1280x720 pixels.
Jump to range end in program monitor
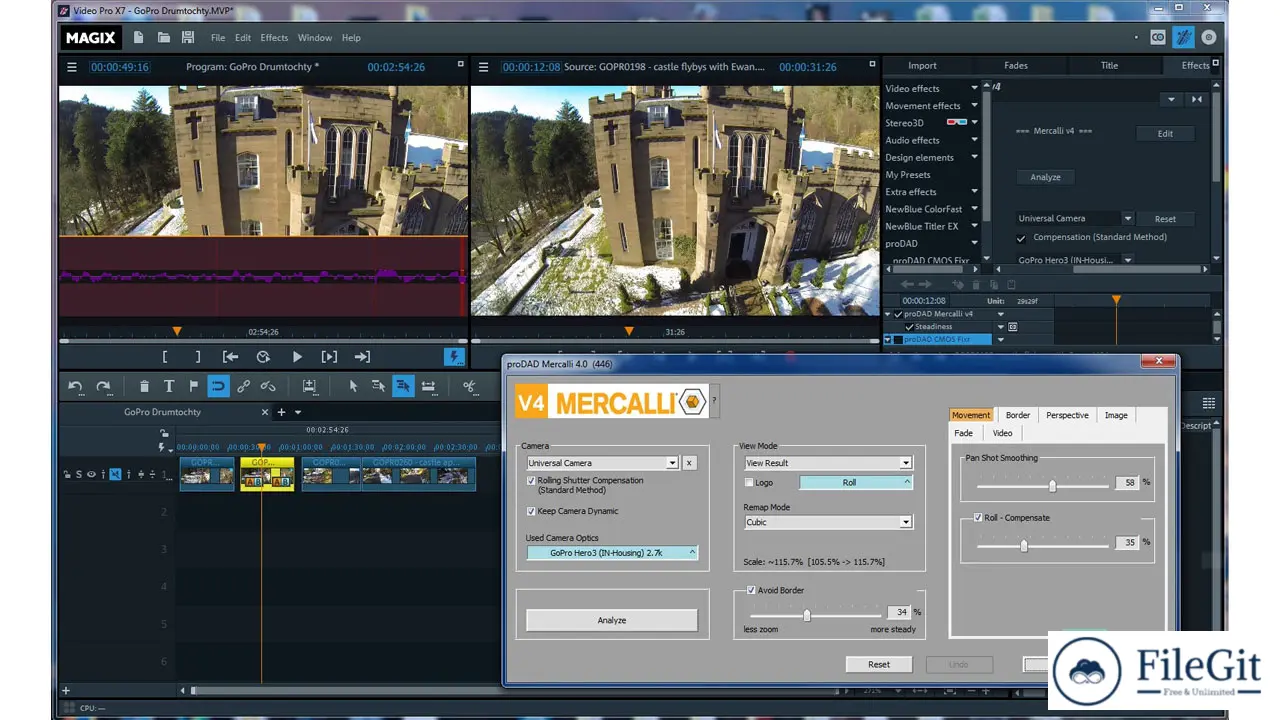(362, 357)
